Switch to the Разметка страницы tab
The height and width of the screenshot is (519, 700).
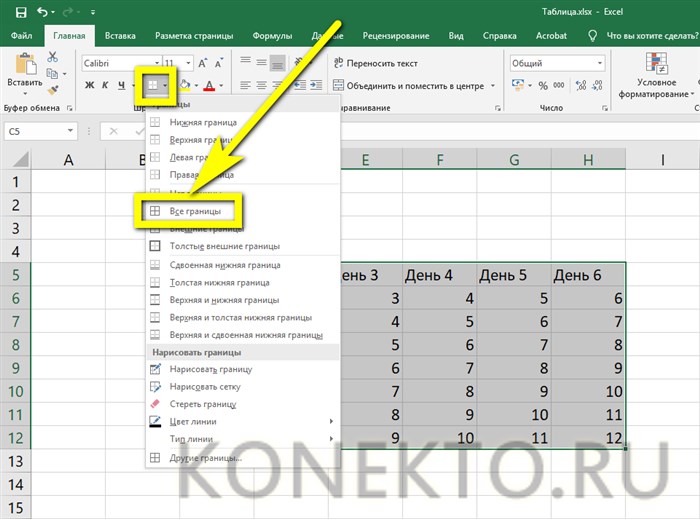point(194,36)
